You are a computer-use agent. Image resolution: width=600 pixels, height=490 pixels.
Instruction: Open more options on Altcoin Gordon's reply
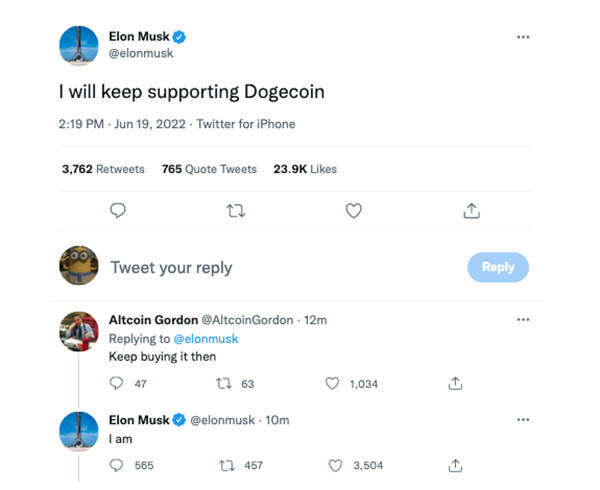pos(523,320)
